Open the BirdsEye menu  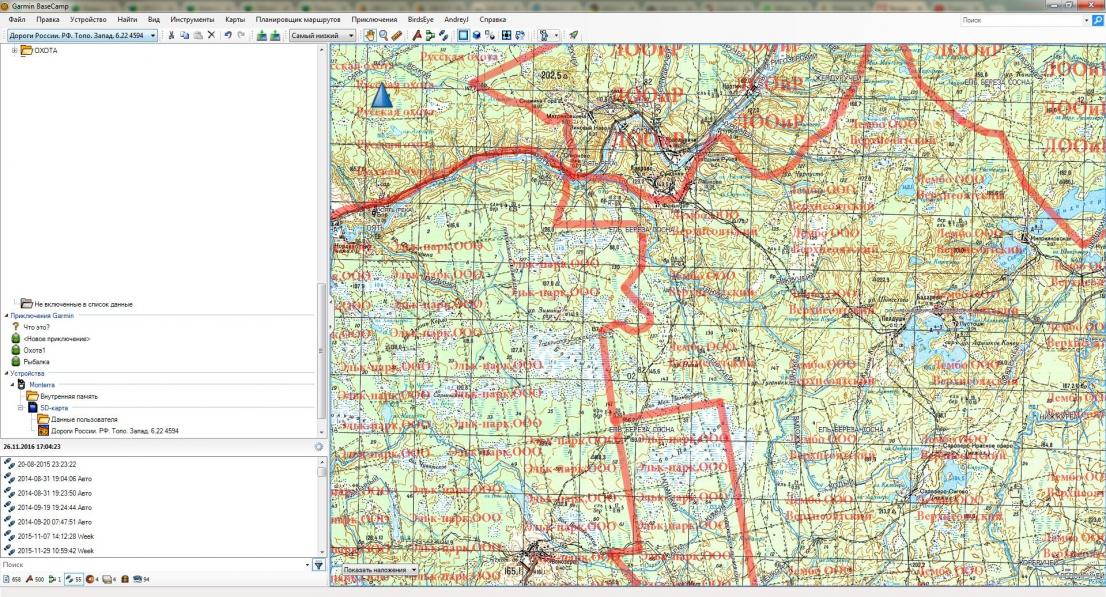(421, 19)
